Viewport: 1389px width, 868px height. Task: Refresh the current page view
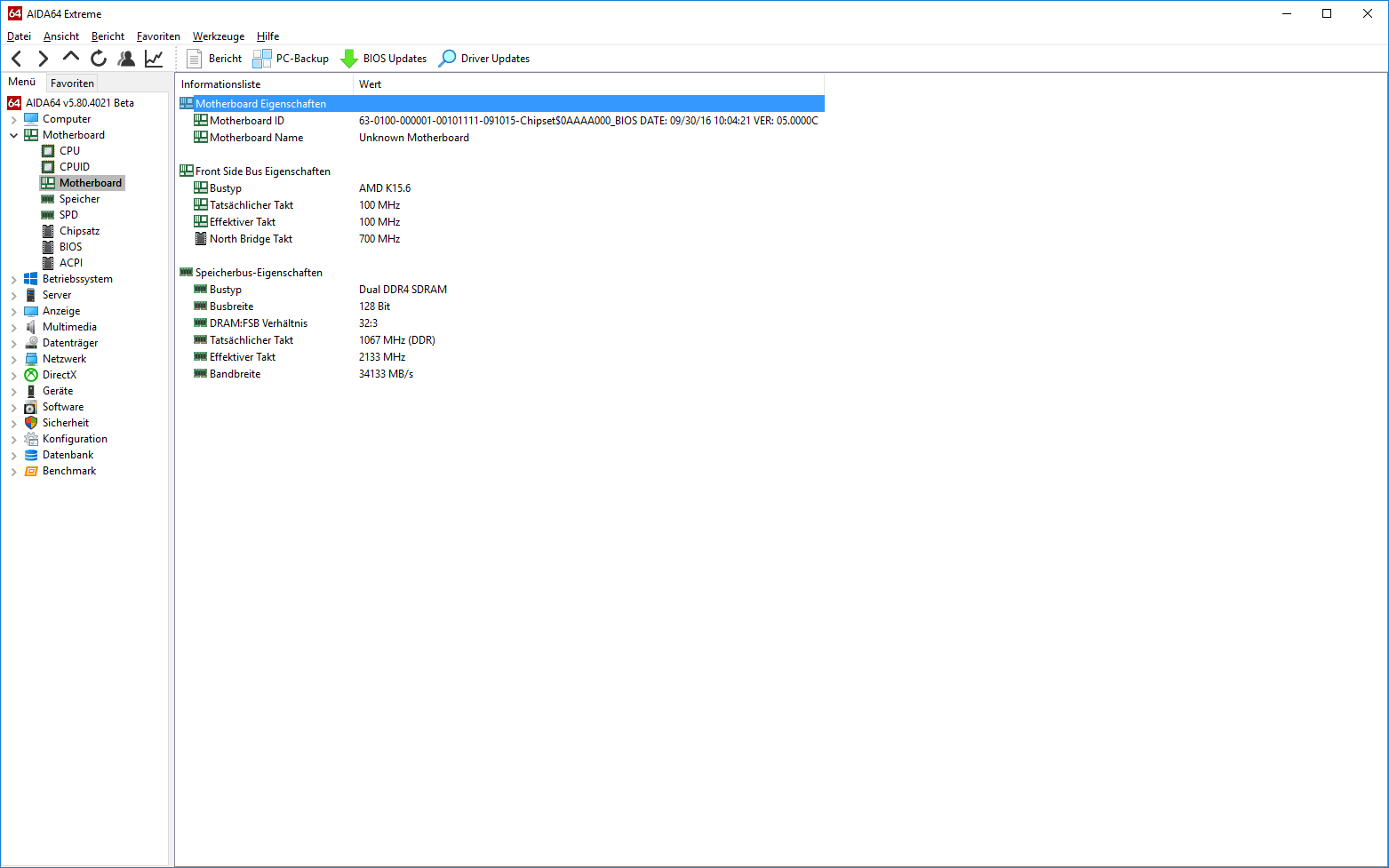point(99,59)
